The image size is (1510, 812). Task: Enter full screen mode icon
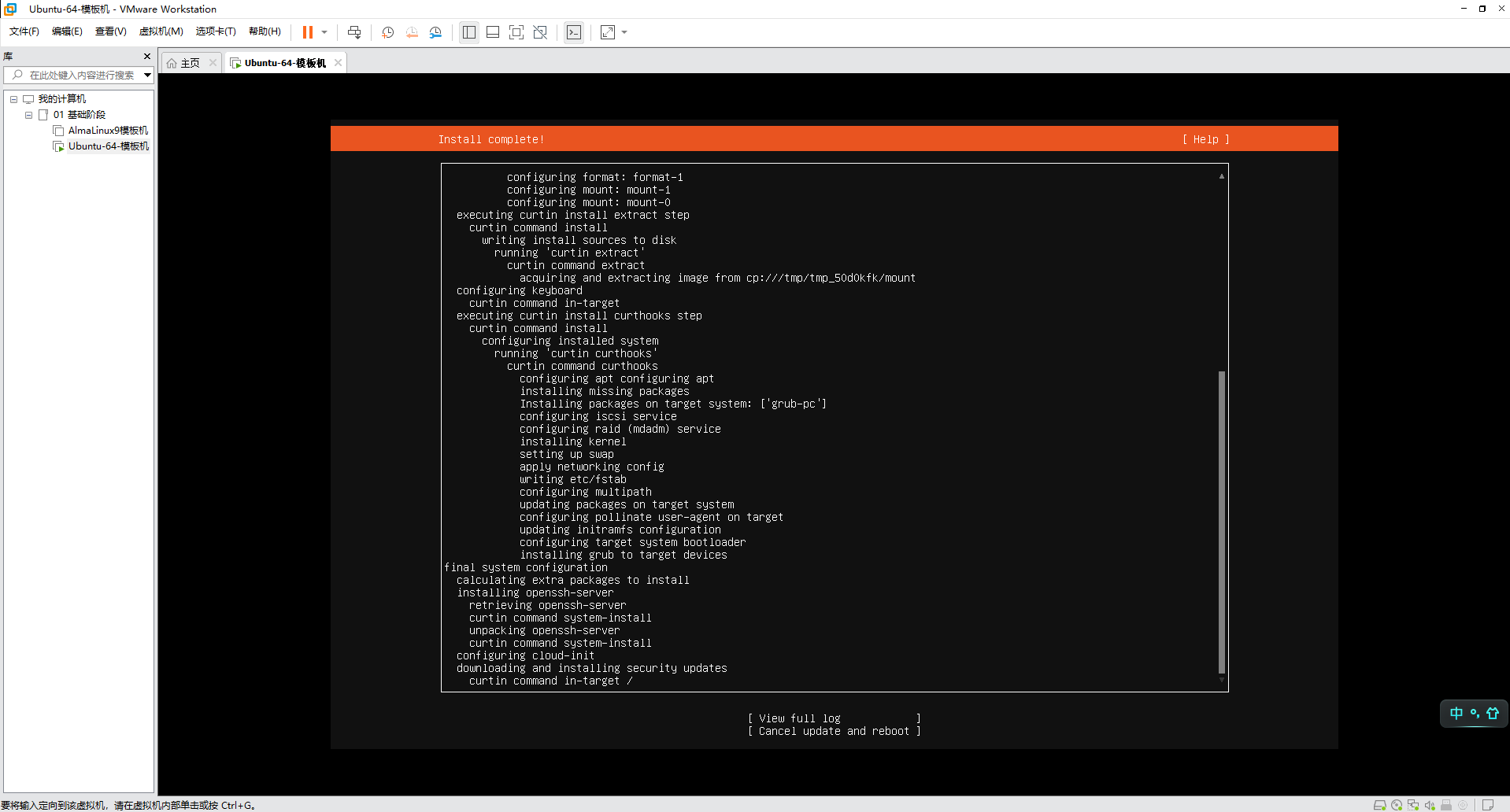coord(516,32)
